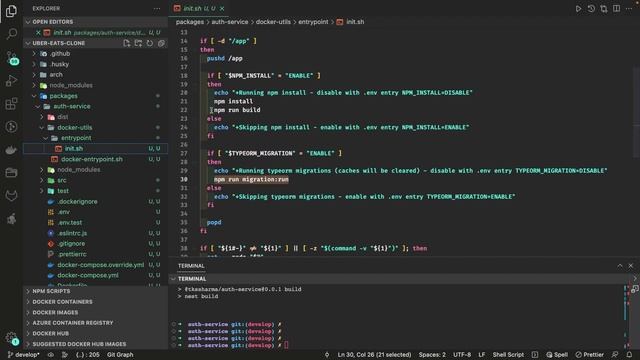640x360 pixels.
Task: Click docker-utils in breadcrumb path
Action: point(273,22)
